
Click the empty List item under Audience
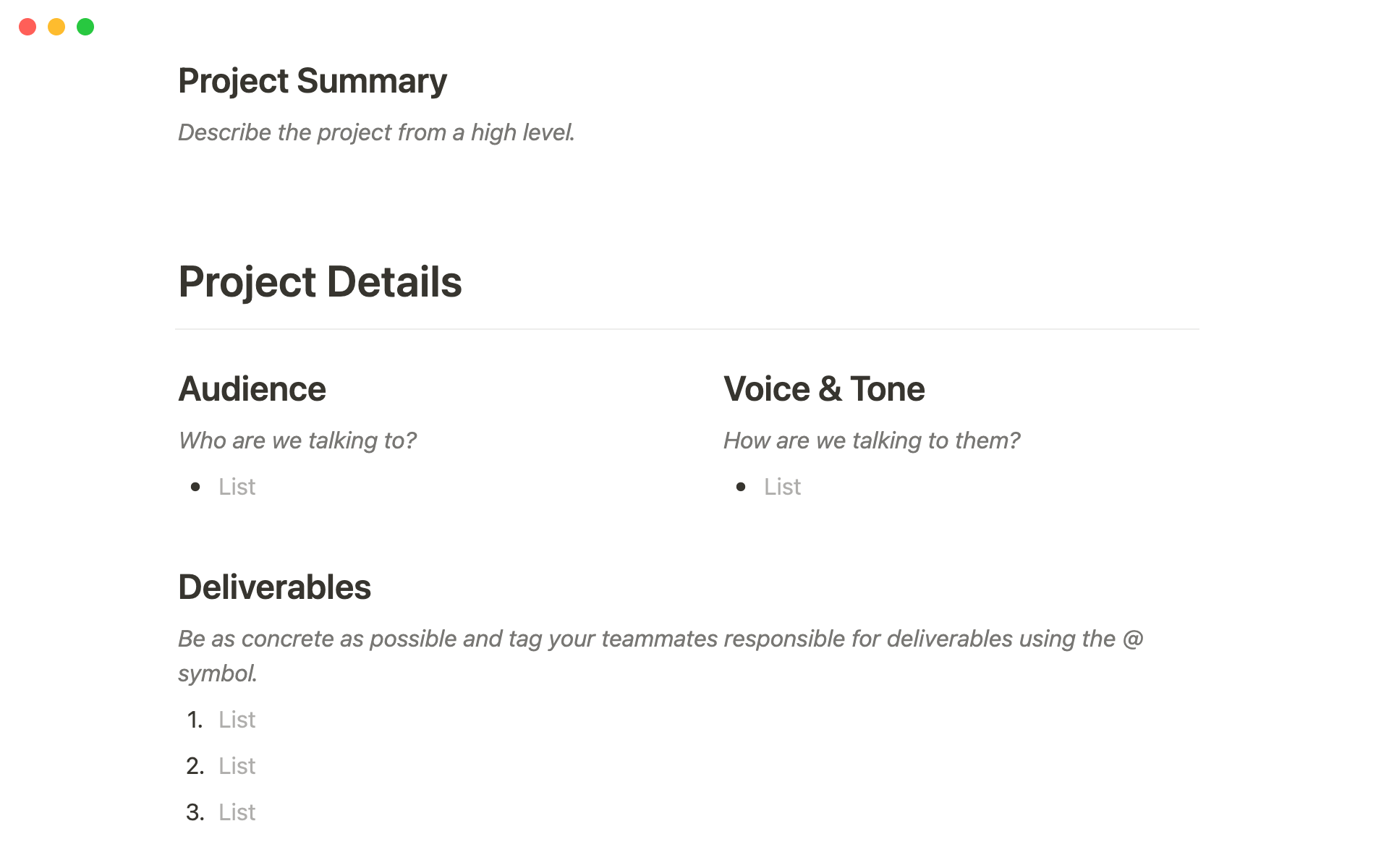point(237,487)
